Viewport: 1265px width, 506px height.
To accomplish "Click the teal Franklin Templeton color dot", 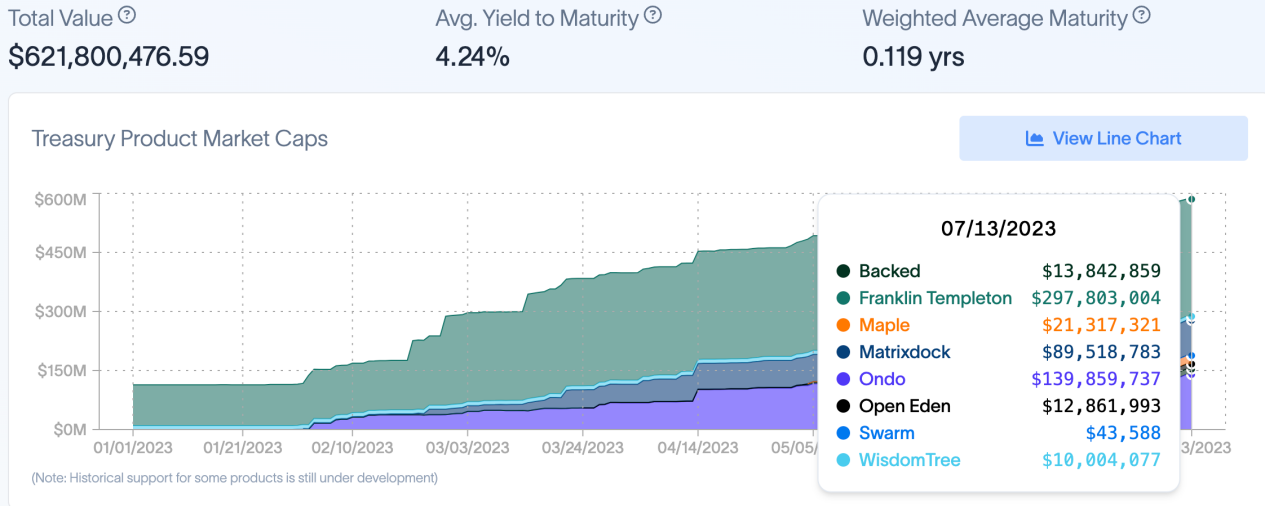I will pyautogui.click(x=843, y=298).
